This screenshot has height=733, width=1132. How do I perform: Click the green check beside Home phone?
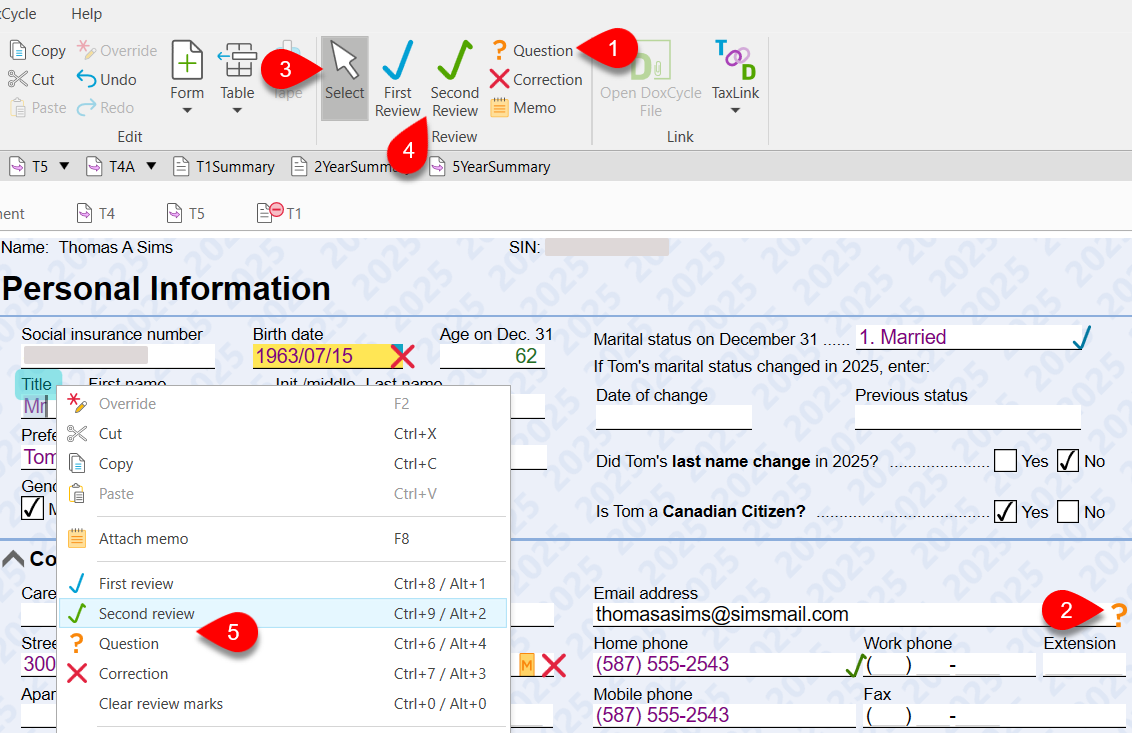(x=855, y=664)
